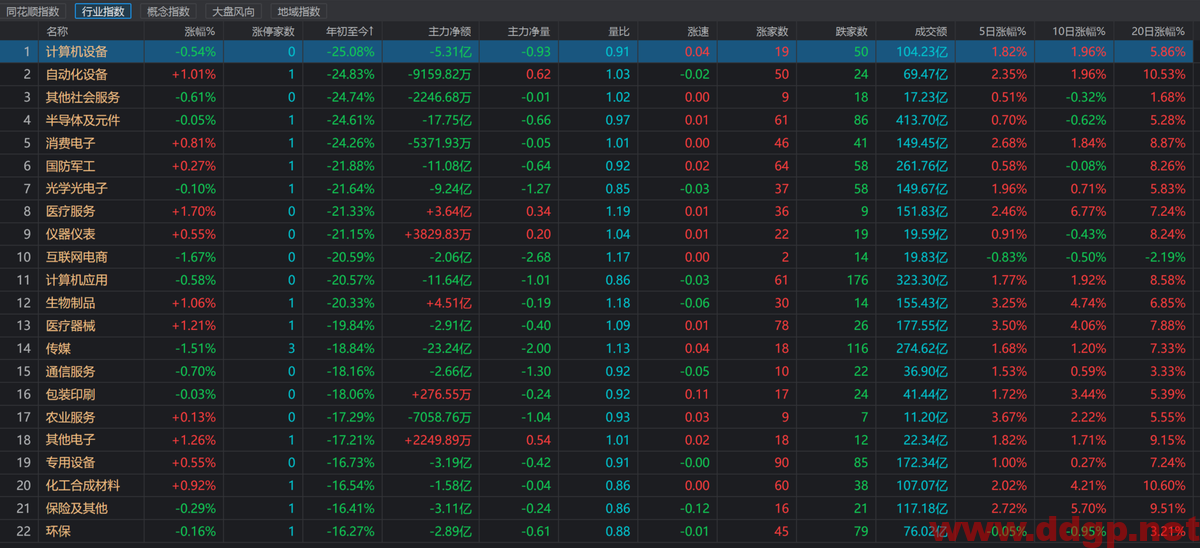This screenshot has width=1200, height=548.
Task: Switch to the 同花顺指数 tab
Action: click(33, 11)
